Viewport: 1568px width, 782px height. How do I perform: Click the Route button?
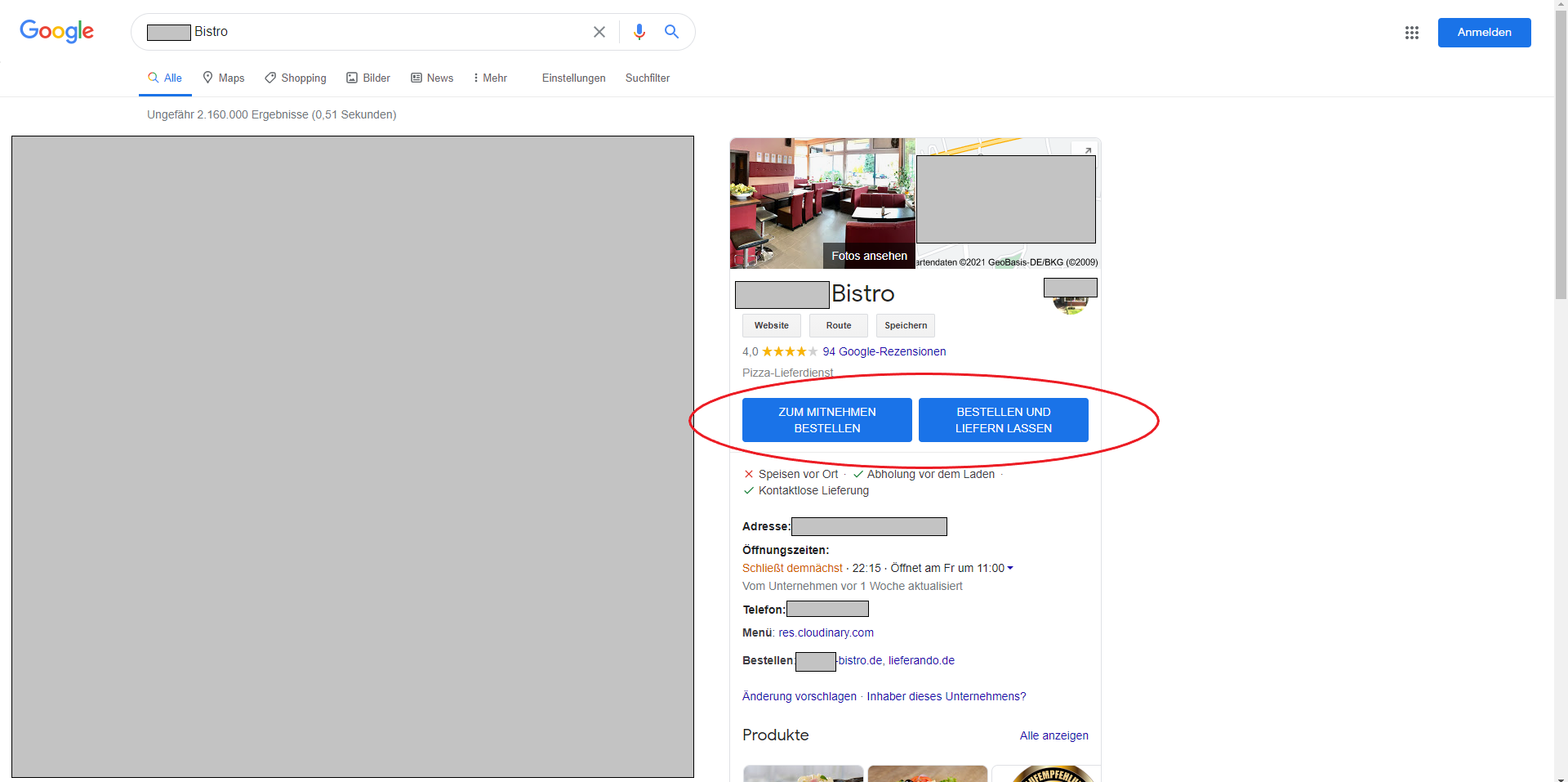click(x=839, y=325)
